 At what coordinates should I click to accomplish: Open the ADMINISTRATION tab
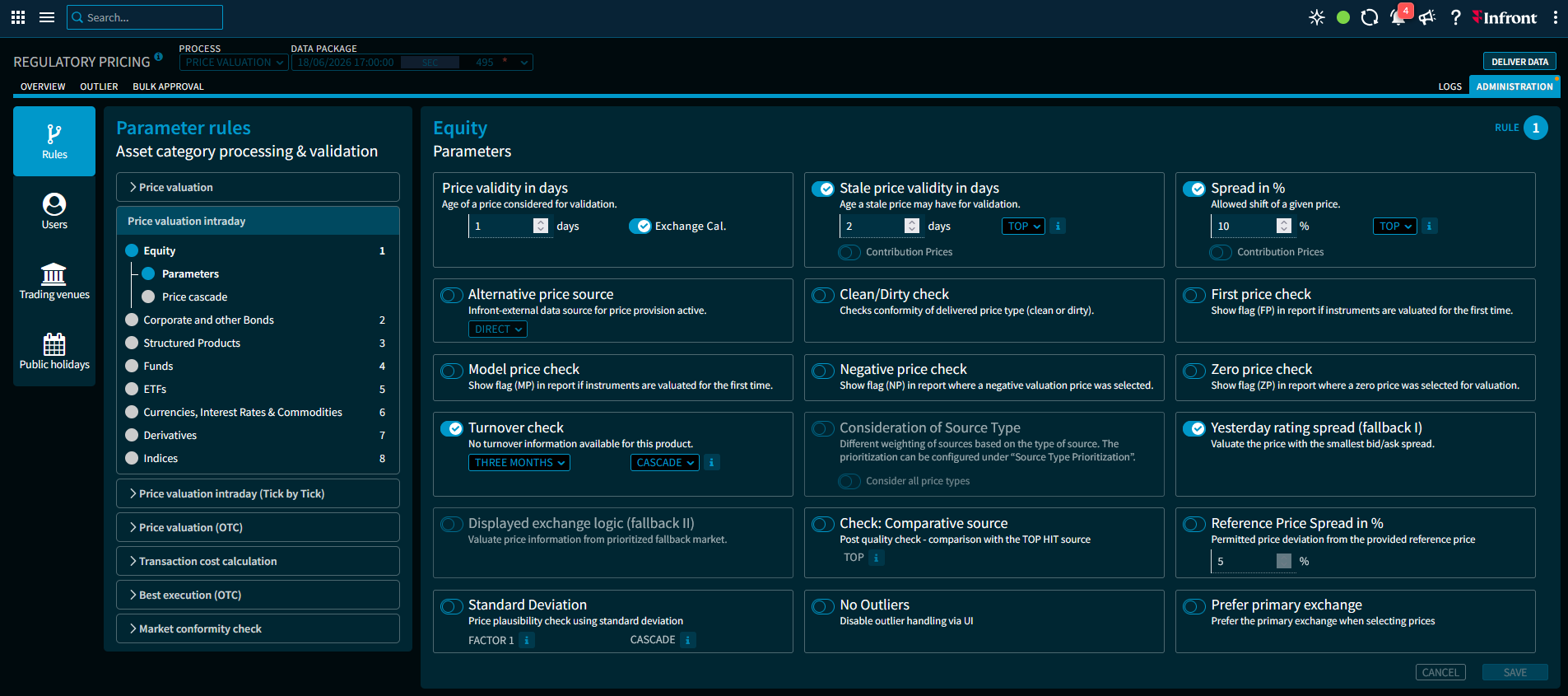pyautogui.click(x=1514, y=86)
